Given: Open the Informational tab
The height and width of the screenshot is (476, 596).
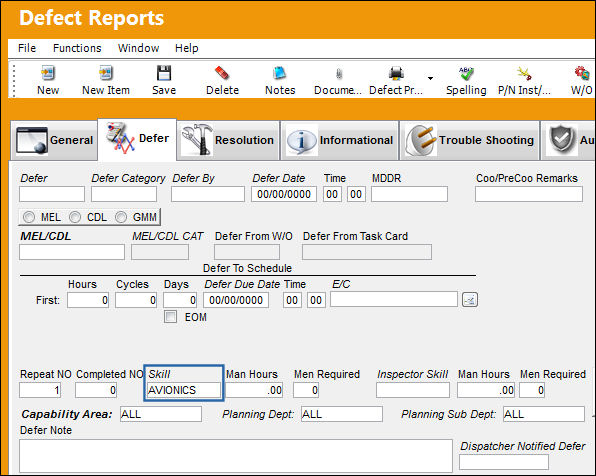Looking at the screenshot, I should (339, 140).
